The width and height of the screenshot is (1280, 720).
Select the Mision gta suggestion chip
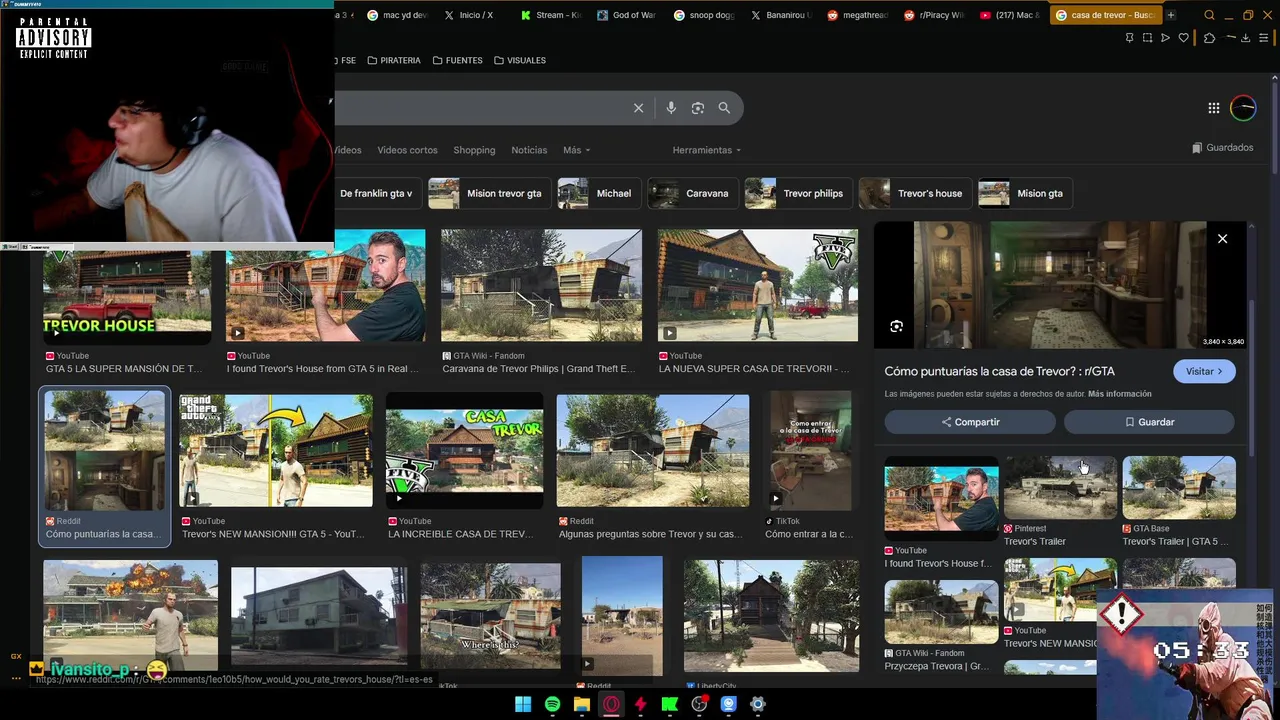pos(1025,193)
